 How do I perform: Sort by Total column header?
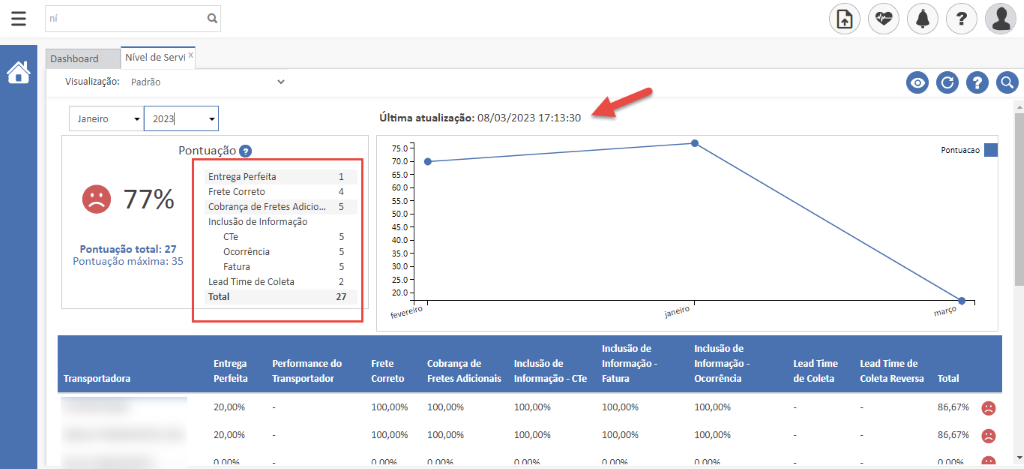pyautogui.click(x=948, y=379)
